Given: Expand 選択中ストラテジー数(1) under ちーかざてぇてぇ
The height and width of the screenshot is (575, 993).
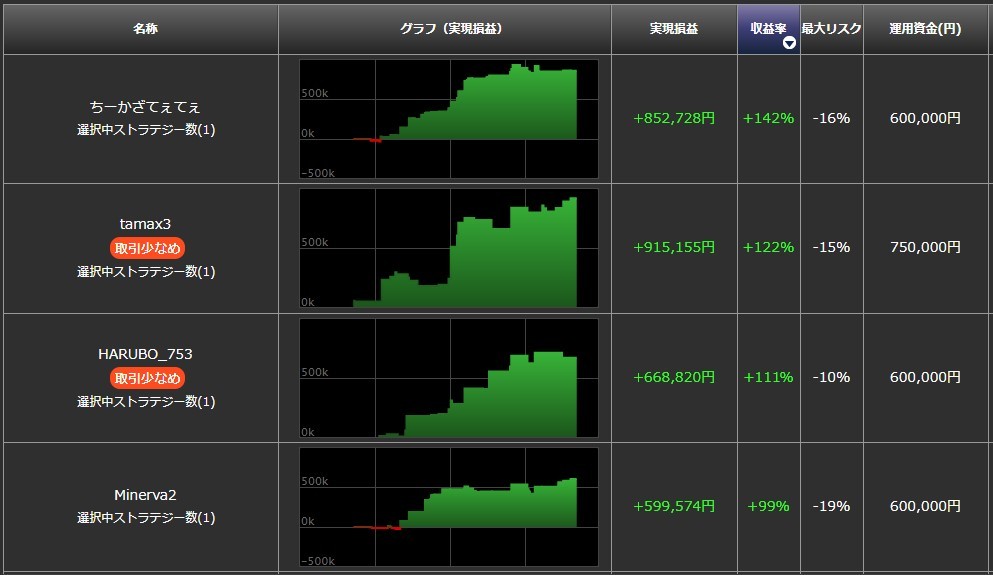Looking at the screenshot, I should [x=146, y=130].
